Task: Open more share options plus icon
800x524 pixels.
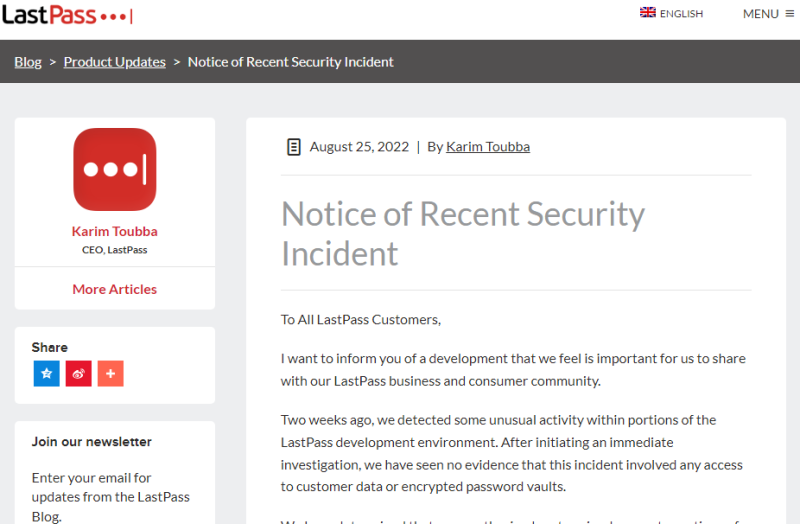Action: 111,374
